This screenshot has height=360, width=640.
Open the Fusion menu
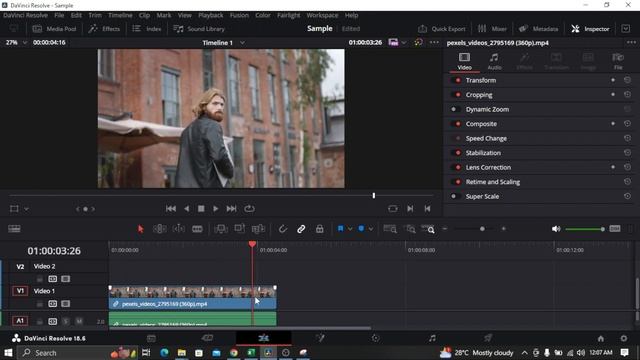(239, 15)
